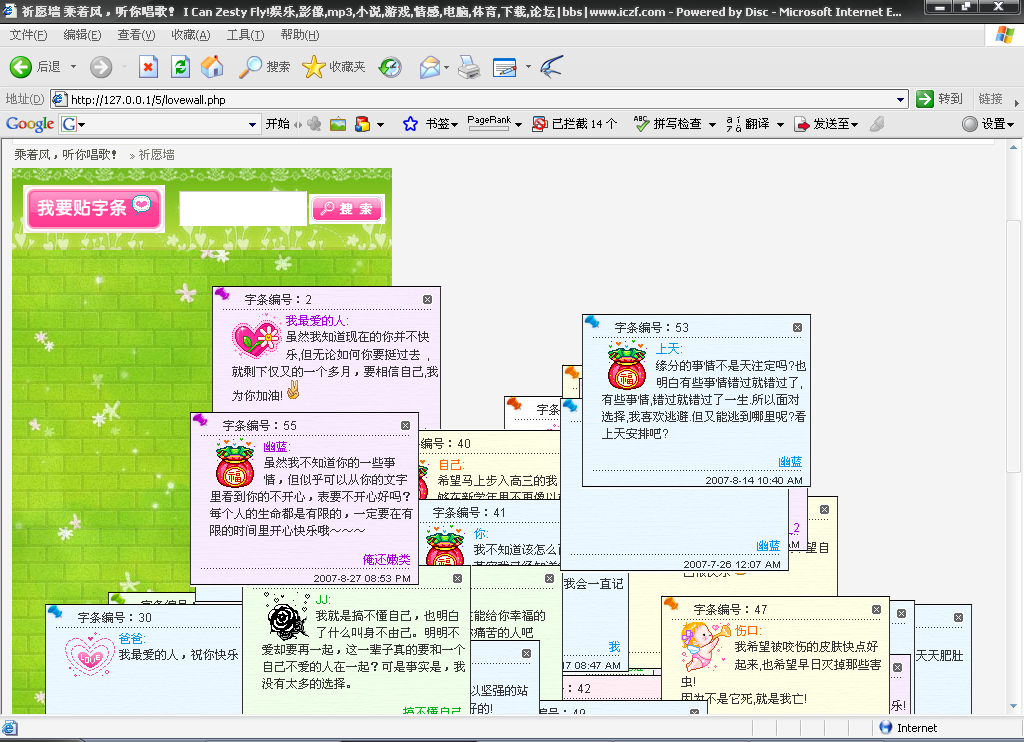The height and width of the screenshot is (742, 1024).
Task: Click breadcrumb link 乘着风，听你唱歌
Action: (x=65, y=155)
